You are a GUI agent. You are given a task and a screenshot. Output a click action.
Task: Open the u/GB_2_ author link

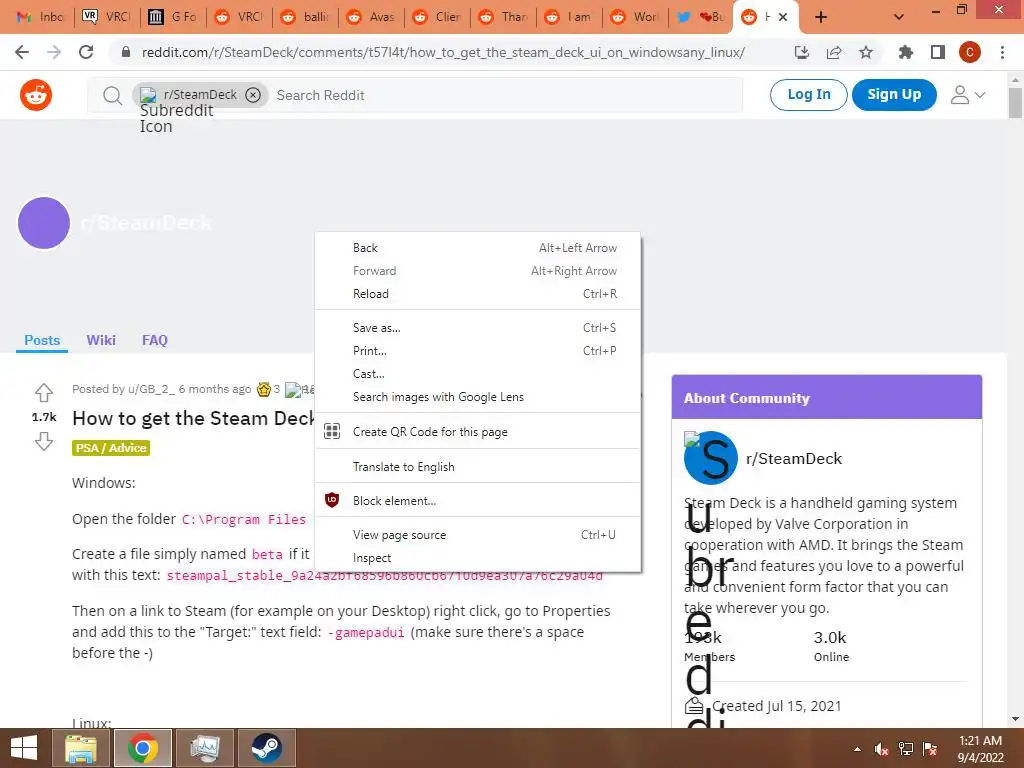[152, 389]
